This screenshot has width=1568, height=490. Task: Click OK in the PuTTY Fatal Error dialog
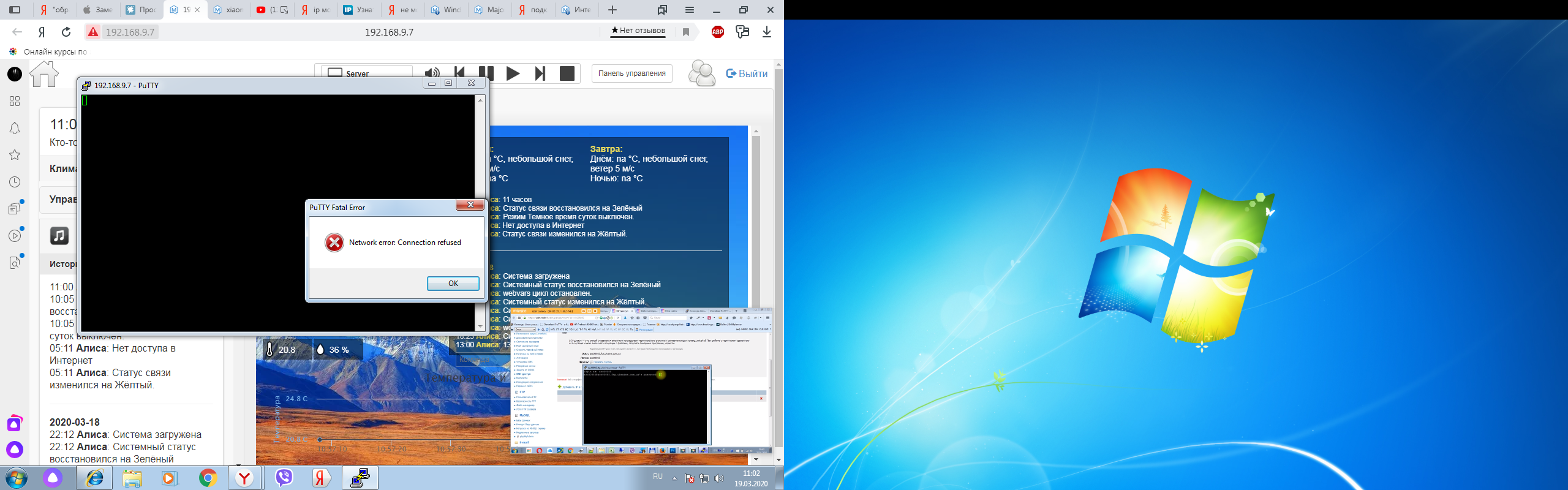coord(453,284)
